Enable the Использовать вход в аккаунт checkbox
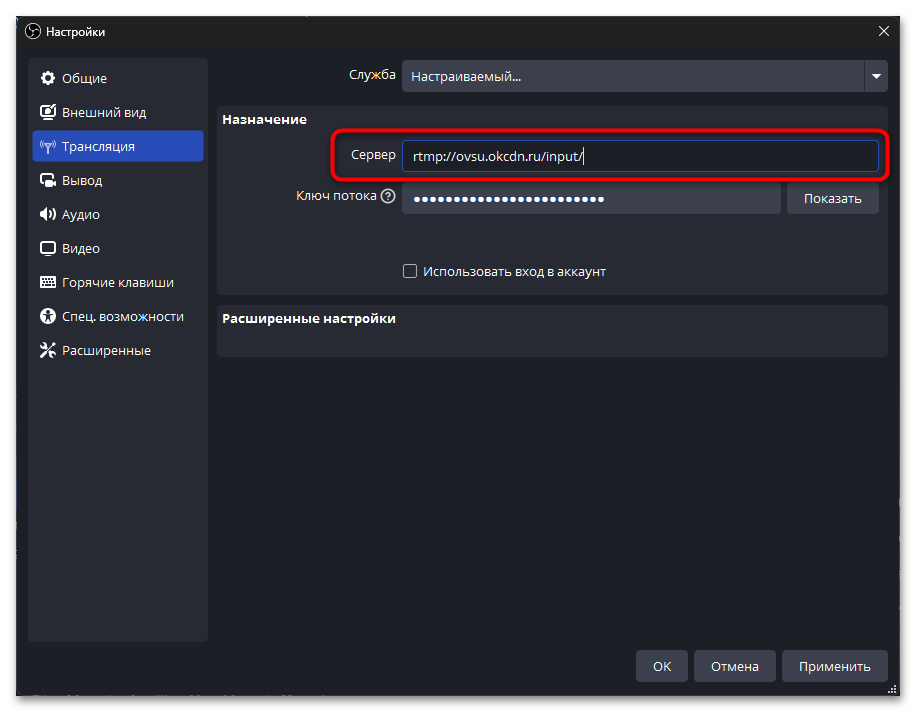 [410, 271]
